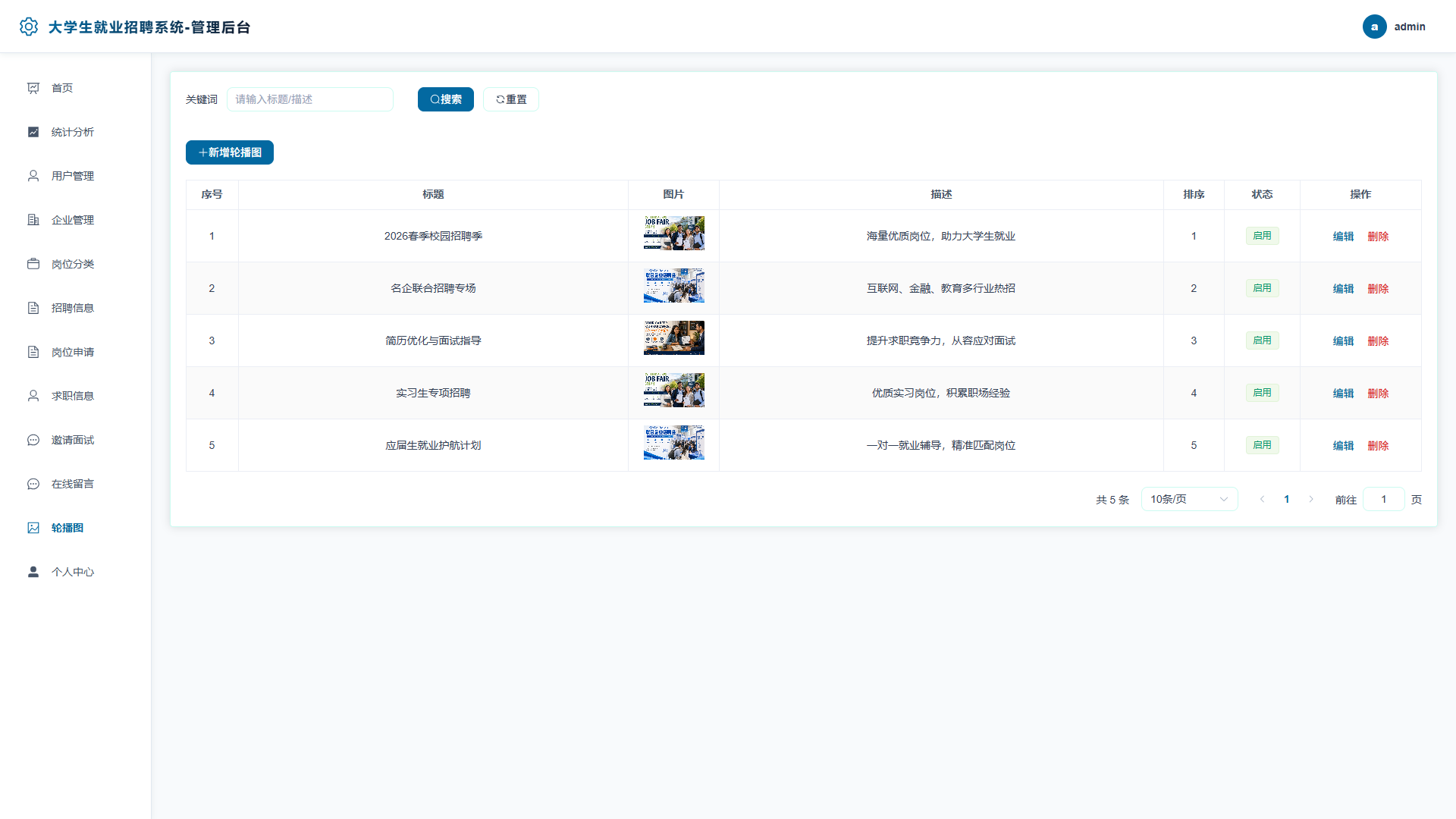Screen dimensions: 1456x819
Task: Select page 1 in pagination
Action: (x=1286, y=499)
